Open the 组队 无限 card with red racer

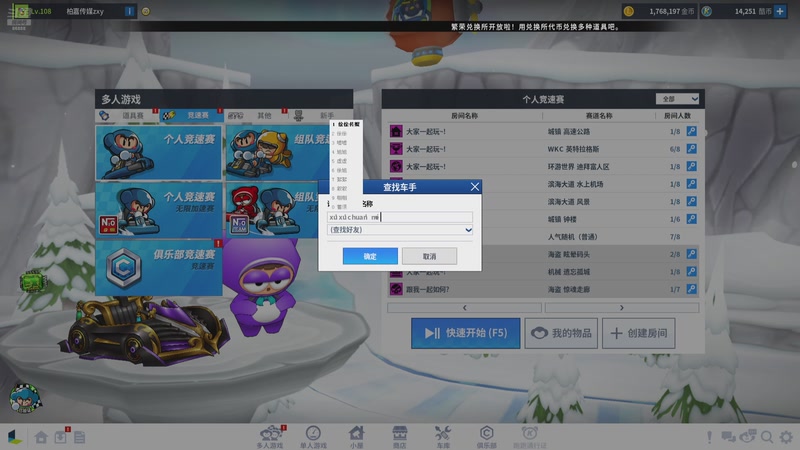(x=272, y=210)
